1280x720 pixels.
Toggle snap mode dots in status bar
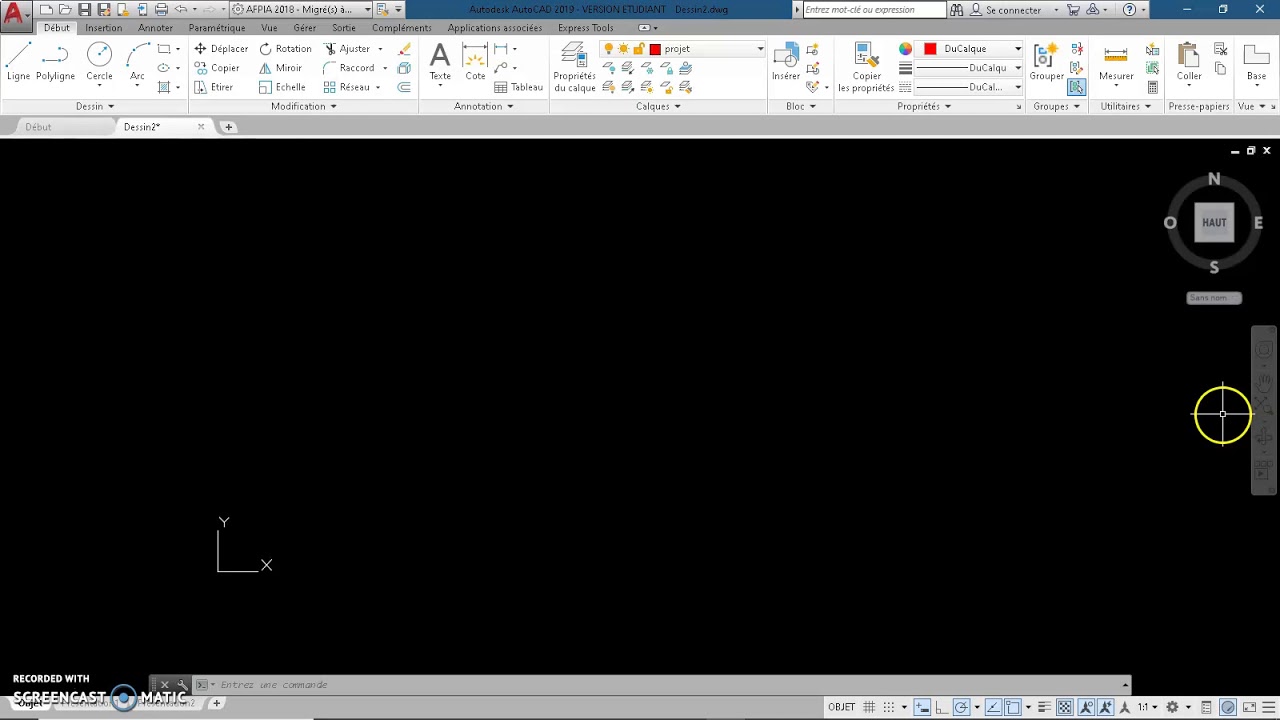click(x=889, y=707)
